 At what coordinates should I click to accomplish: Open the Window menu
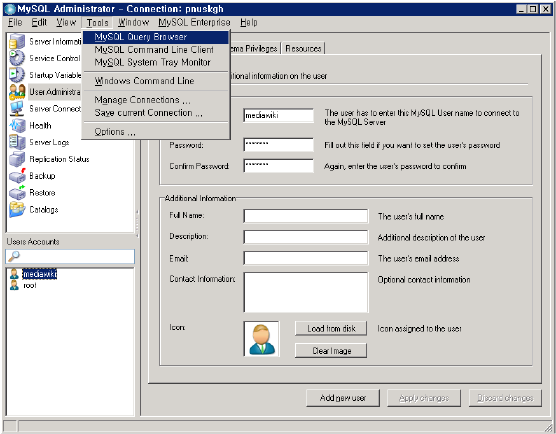(133, 22)
